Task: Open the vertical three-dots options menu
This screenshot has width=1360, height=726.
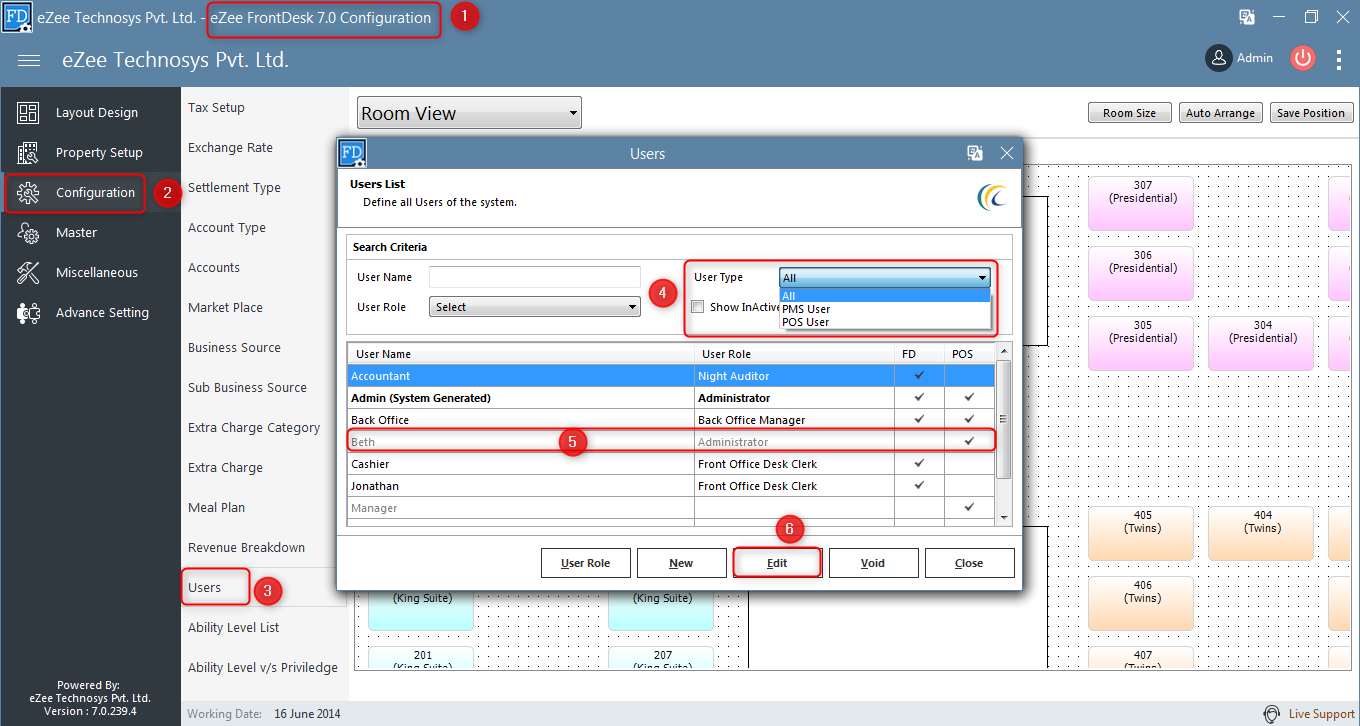Action: (1339, 59)
